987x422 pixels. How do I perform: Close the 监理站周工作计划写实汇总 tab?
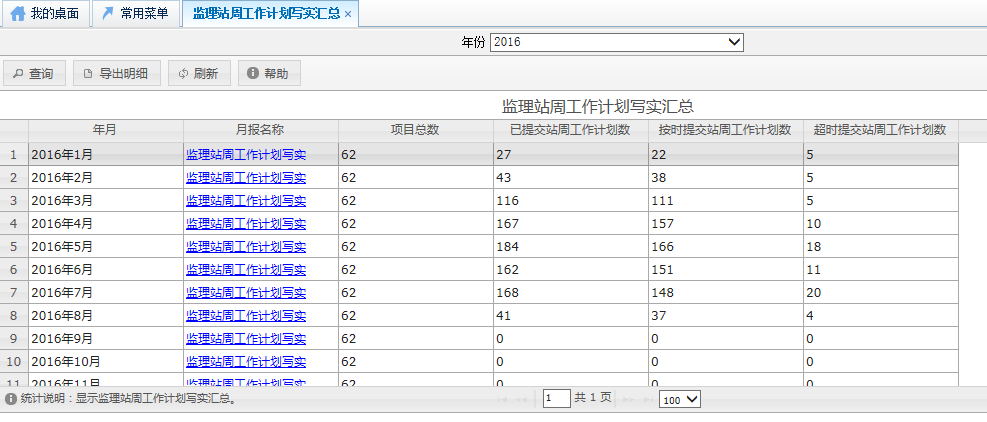click(x=347, y=14)
